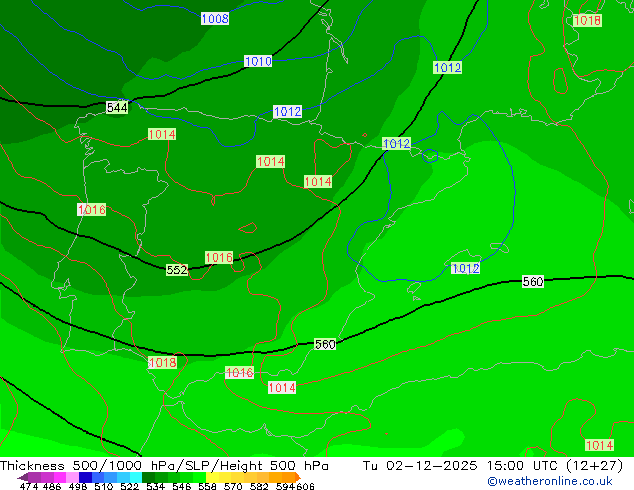The image size is (634, 490).
Task: Click the 1016 label beside the lower 1014
Action: (239, 372)
